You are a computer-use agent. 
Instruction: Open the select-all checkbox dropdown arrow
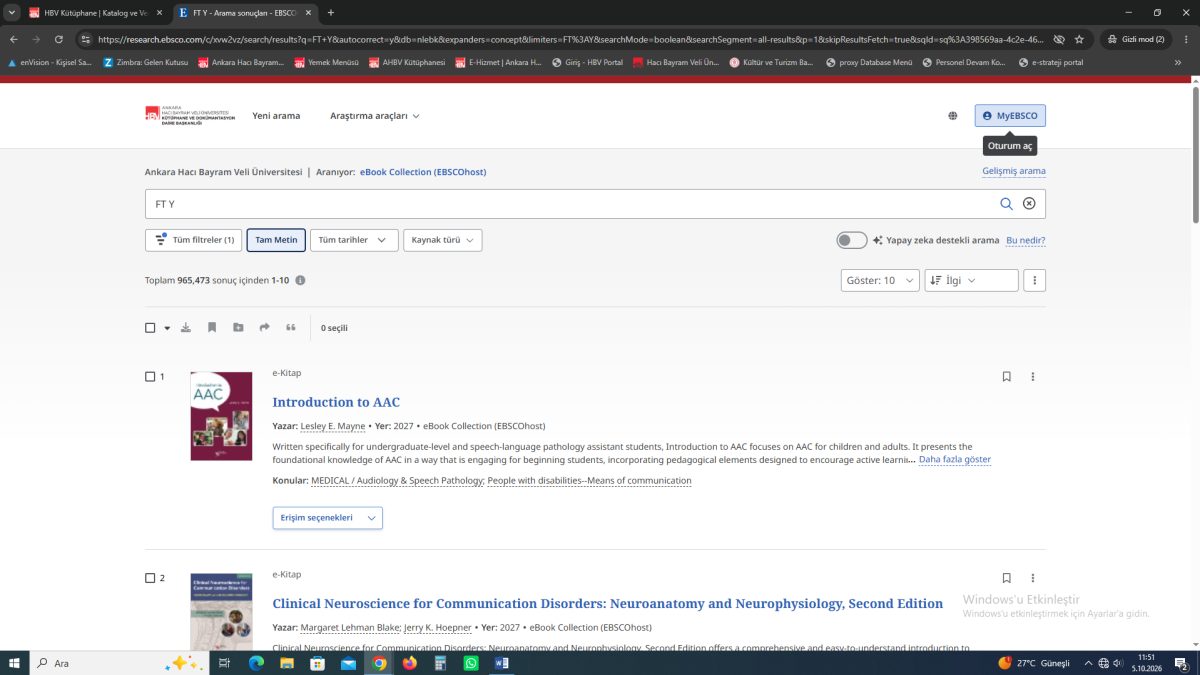pos(167,328)
